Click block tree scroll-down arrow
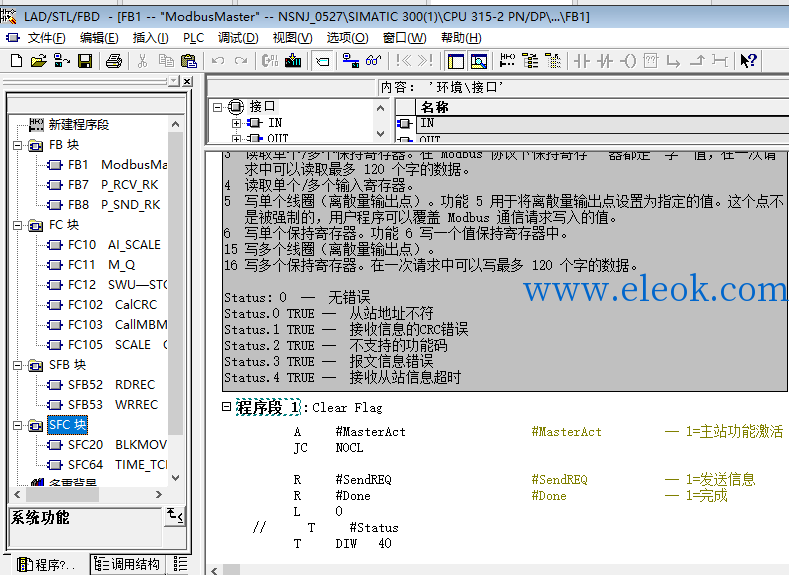 click(176, 478)
